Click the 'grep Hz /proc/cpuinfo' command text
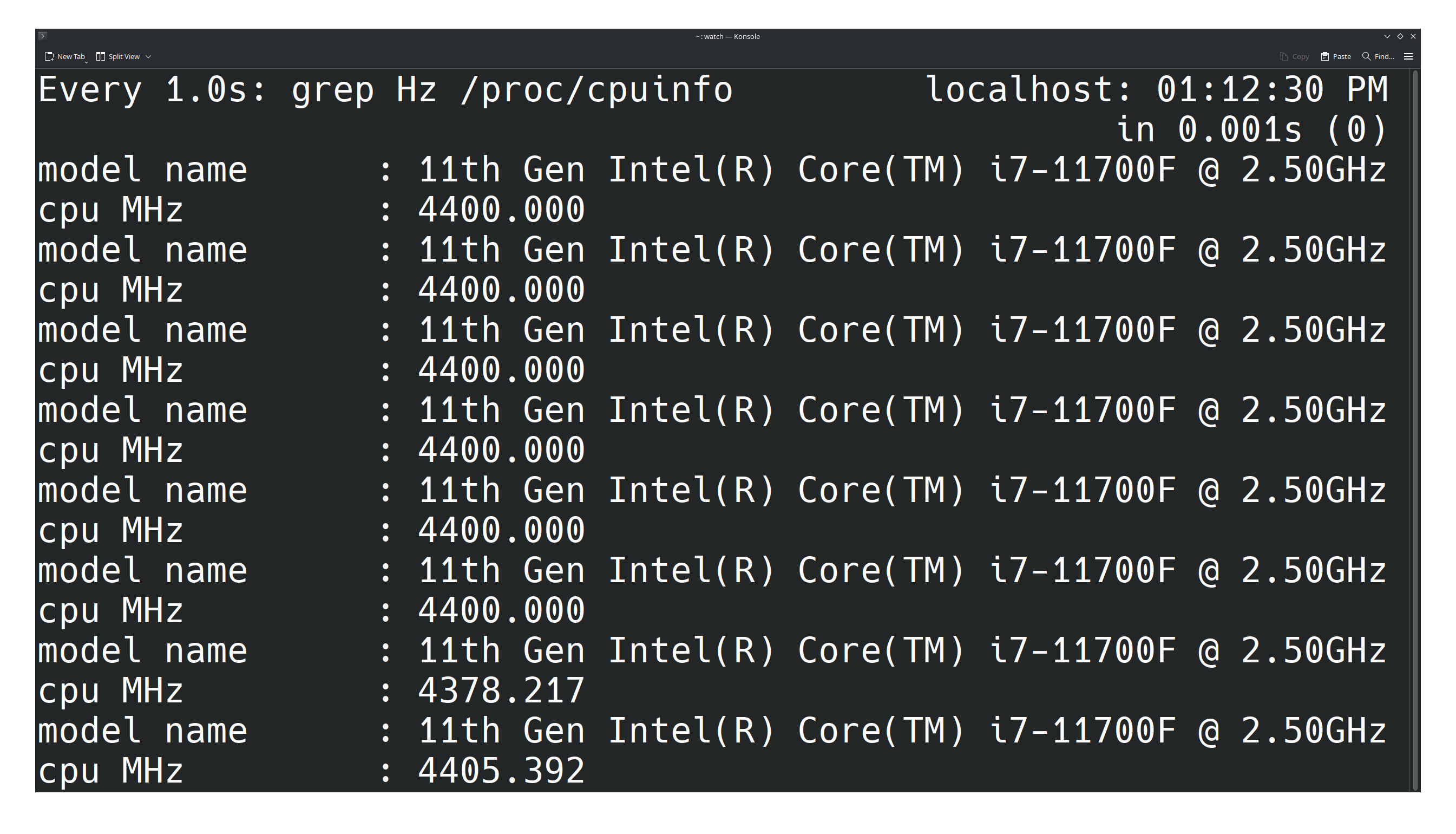Image resolution: width=1456 pixels, height=834 pixels. [x=512, y=90]
